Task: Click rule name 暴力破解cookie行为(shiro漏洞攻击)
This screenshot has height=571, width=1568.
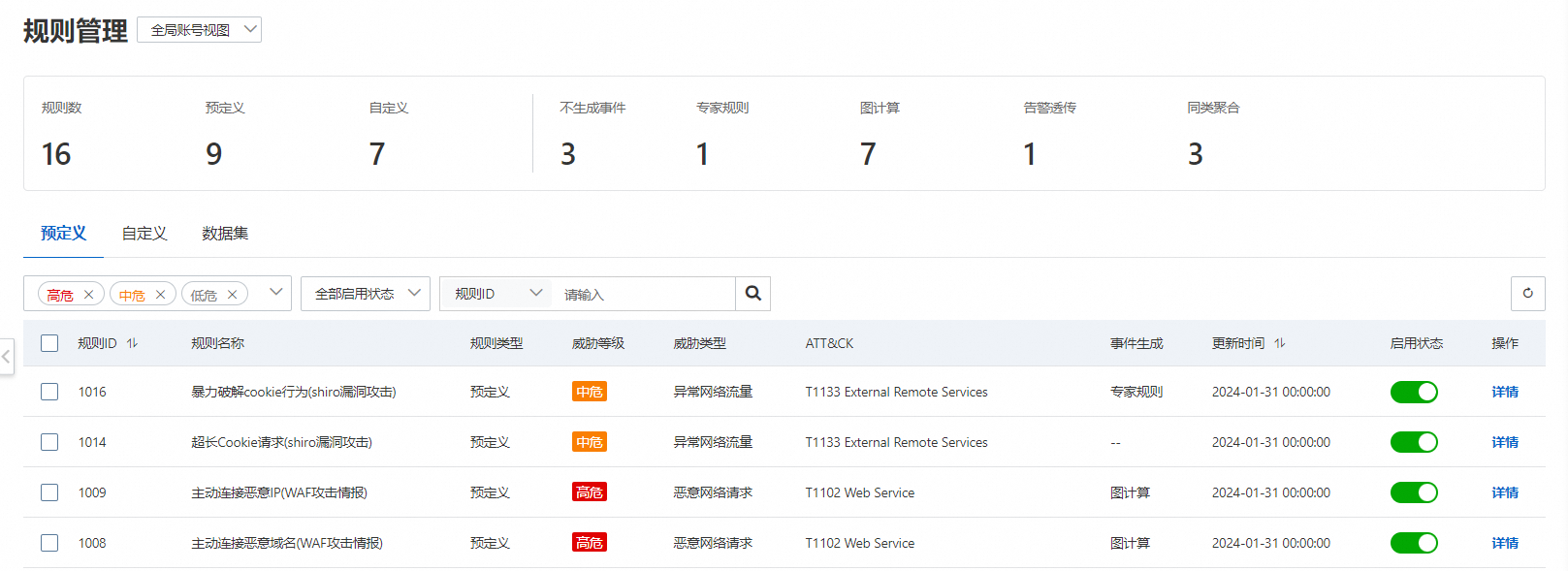Action: tap(294, 392)
